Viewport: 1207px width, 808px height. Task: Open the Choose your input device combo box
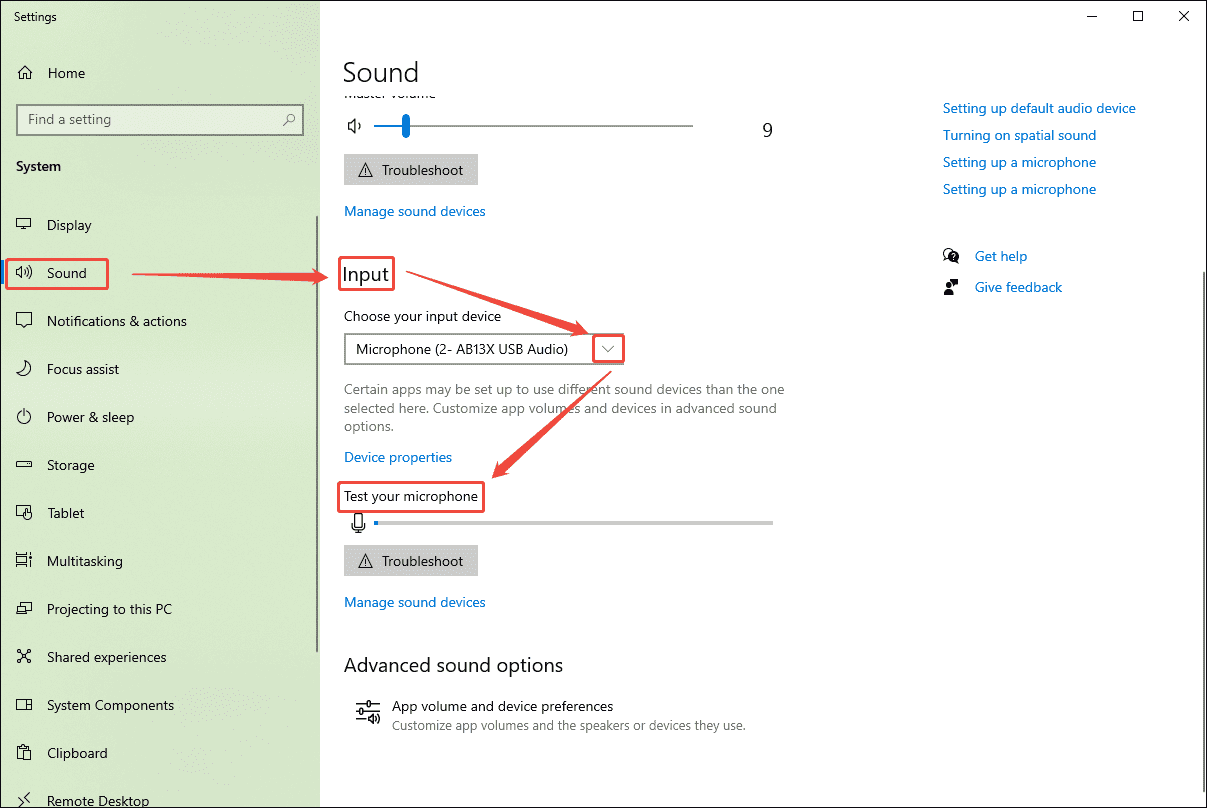[x=480, y=349]
